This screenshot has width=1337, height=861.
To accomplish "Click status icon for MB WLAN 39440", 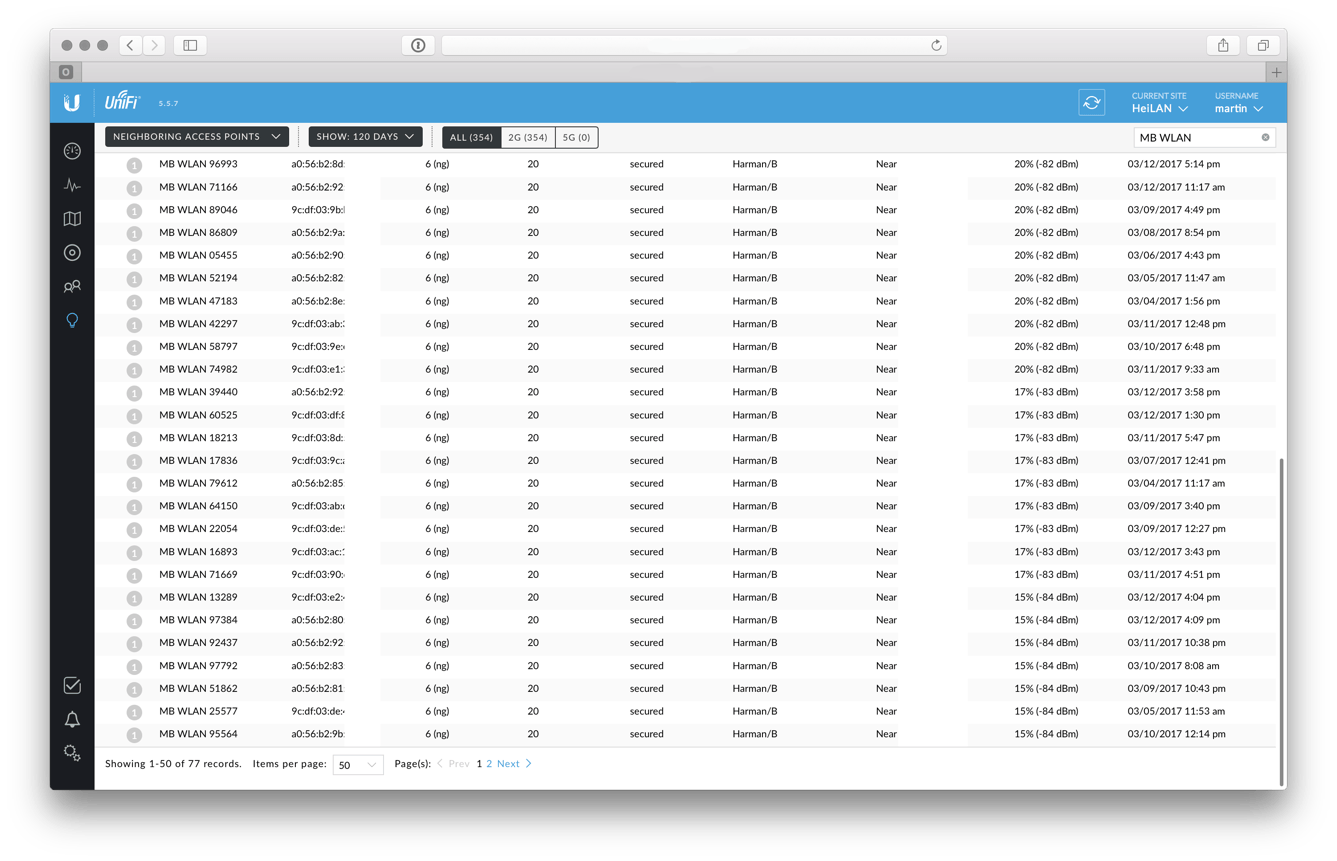I will click(134, 393).
